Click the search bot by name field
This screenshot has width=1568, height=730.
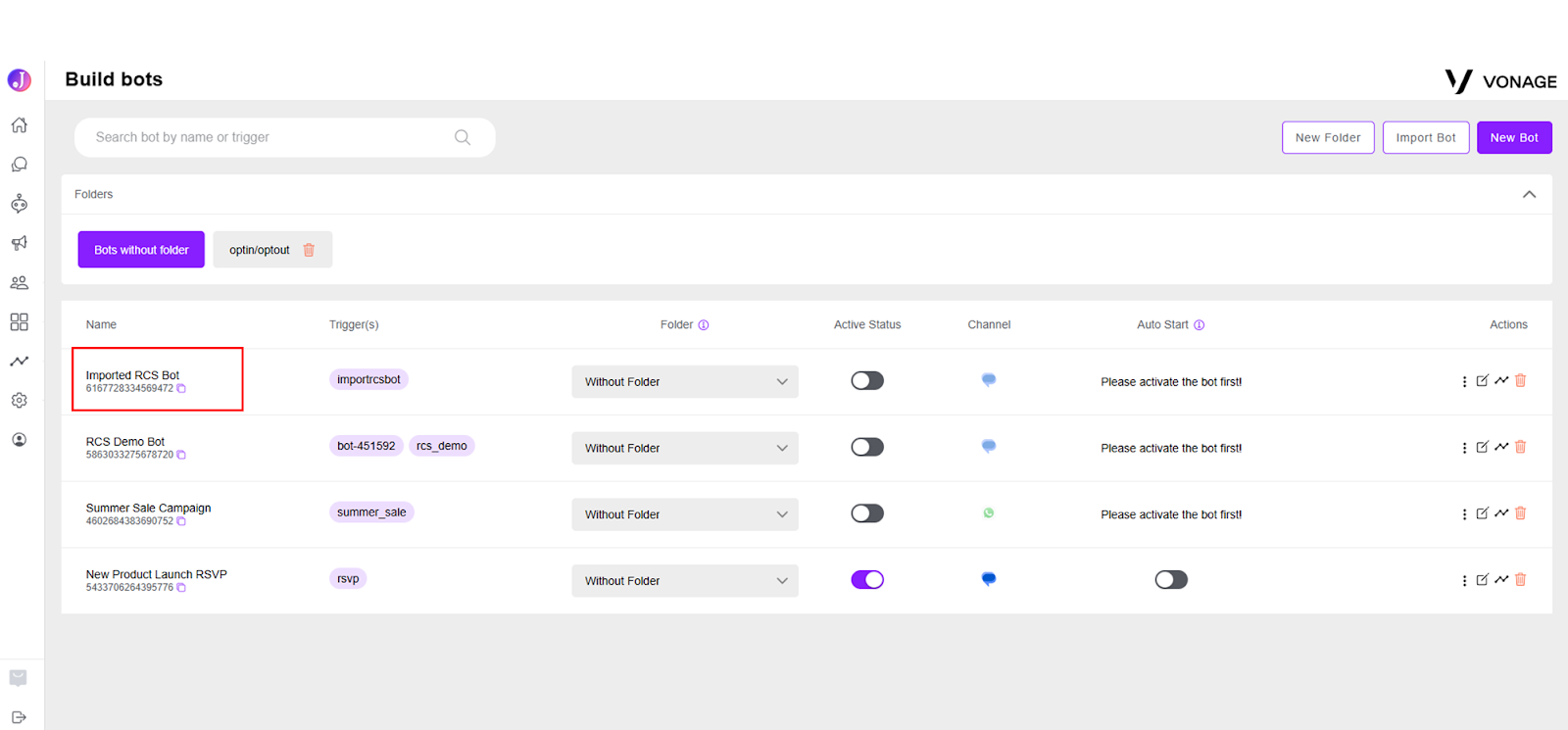pyautogui.click(x=284, y=137)
